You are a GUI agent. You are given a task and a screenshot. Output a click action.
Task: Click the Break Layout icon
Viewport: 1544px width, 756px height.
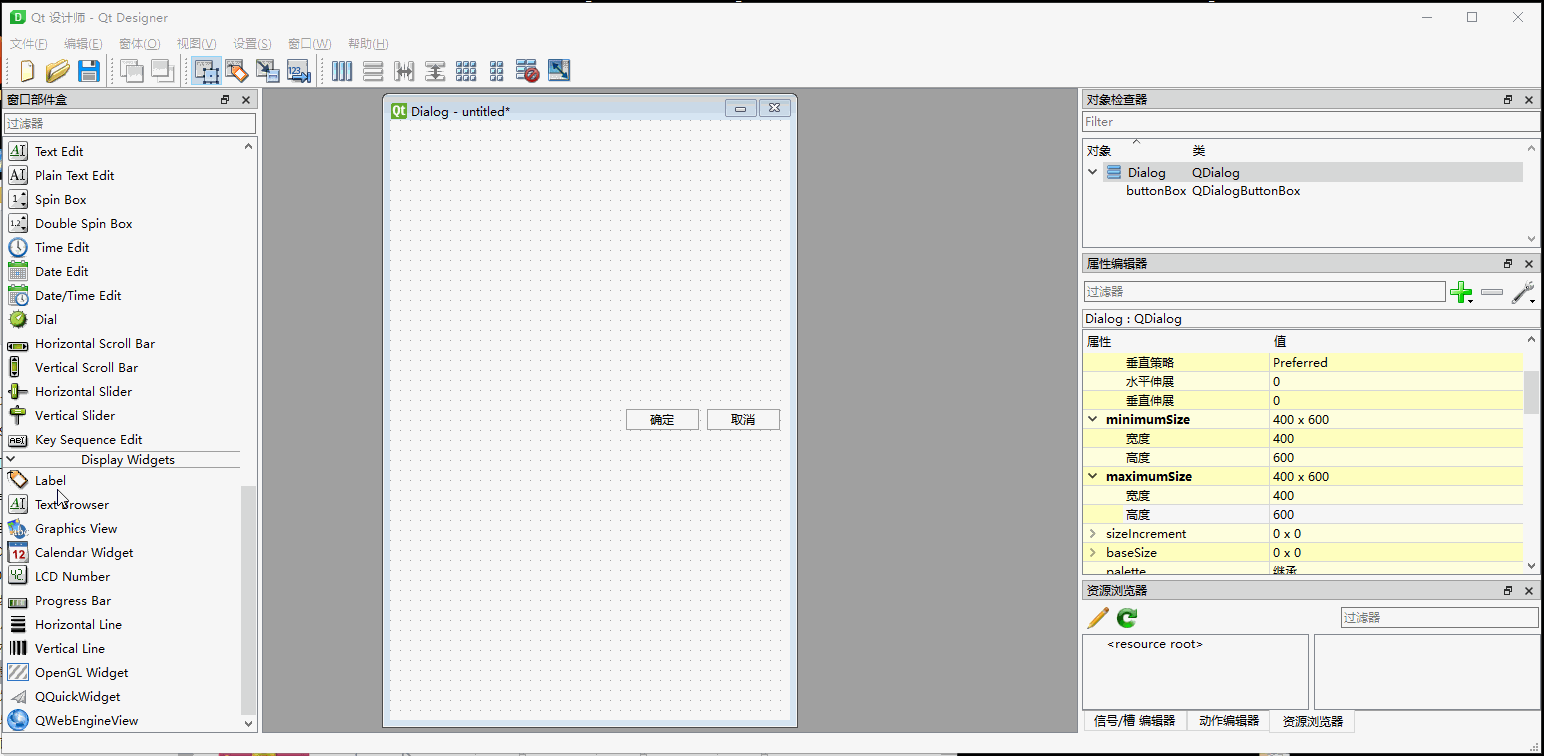527,70
